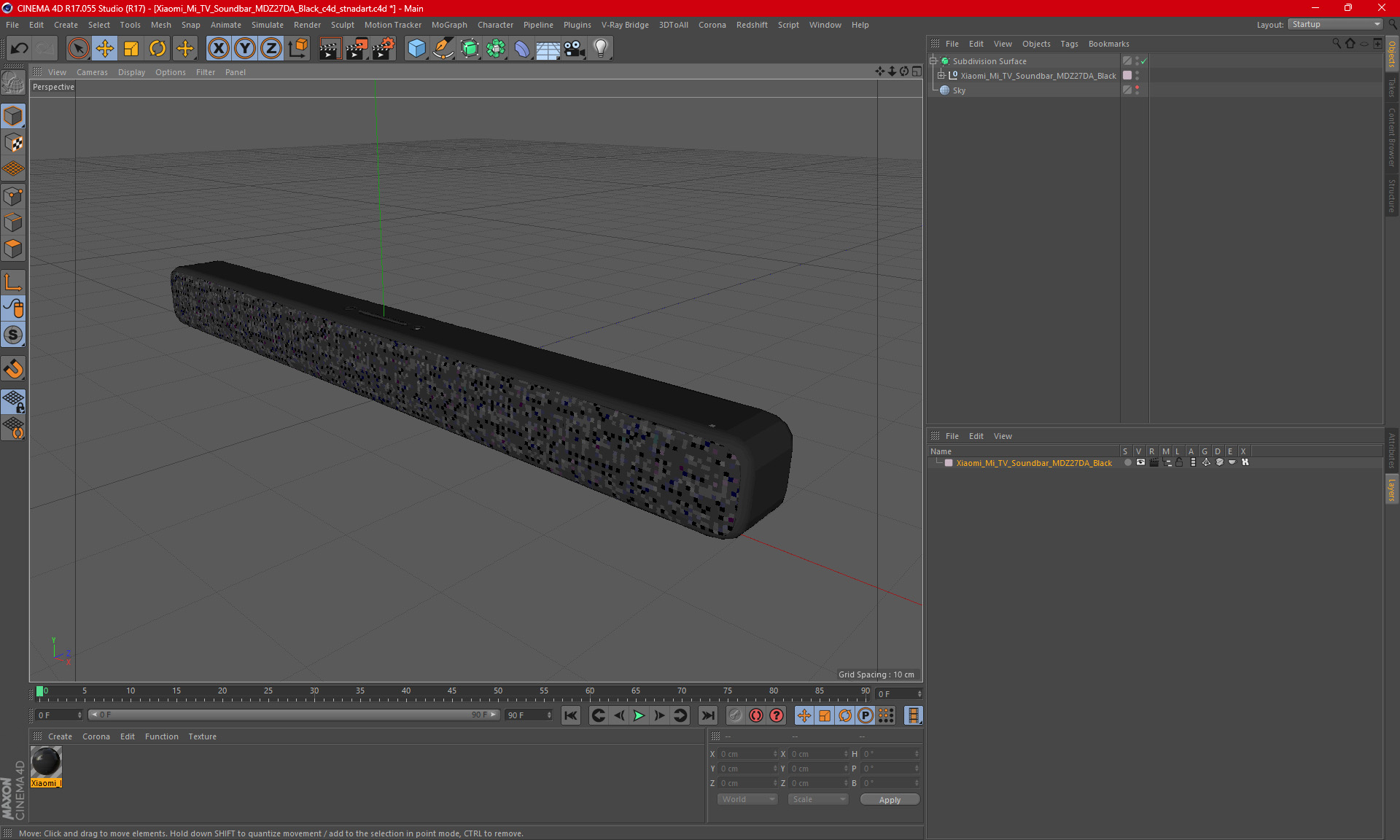Toggle X-axis lock icon

click(x=218, y=49)
